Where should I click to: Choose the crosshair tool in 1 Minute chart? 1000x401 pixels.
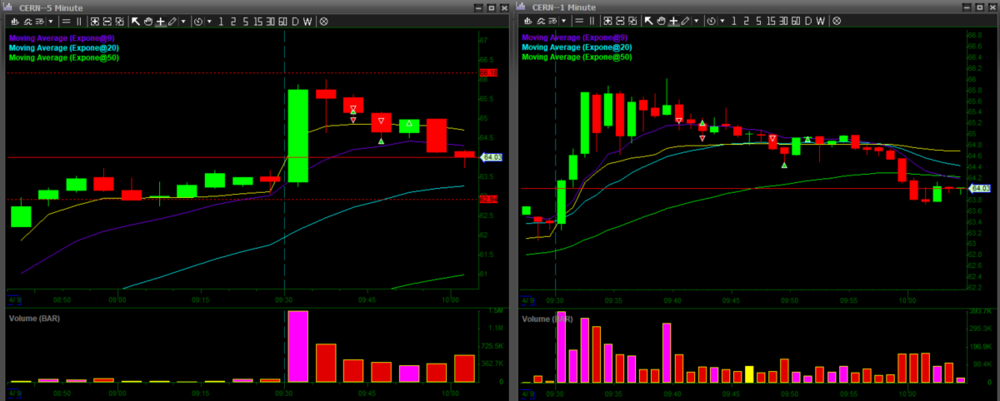click(x=674, y=21)
